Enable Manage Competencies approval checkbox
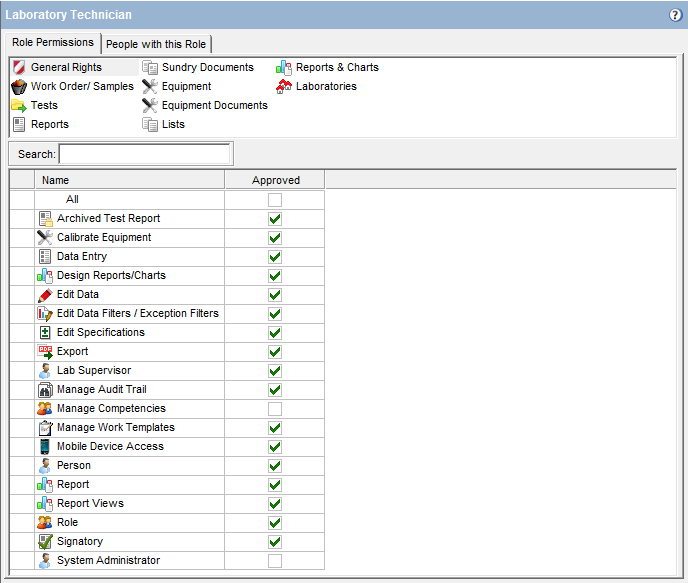 275,409
